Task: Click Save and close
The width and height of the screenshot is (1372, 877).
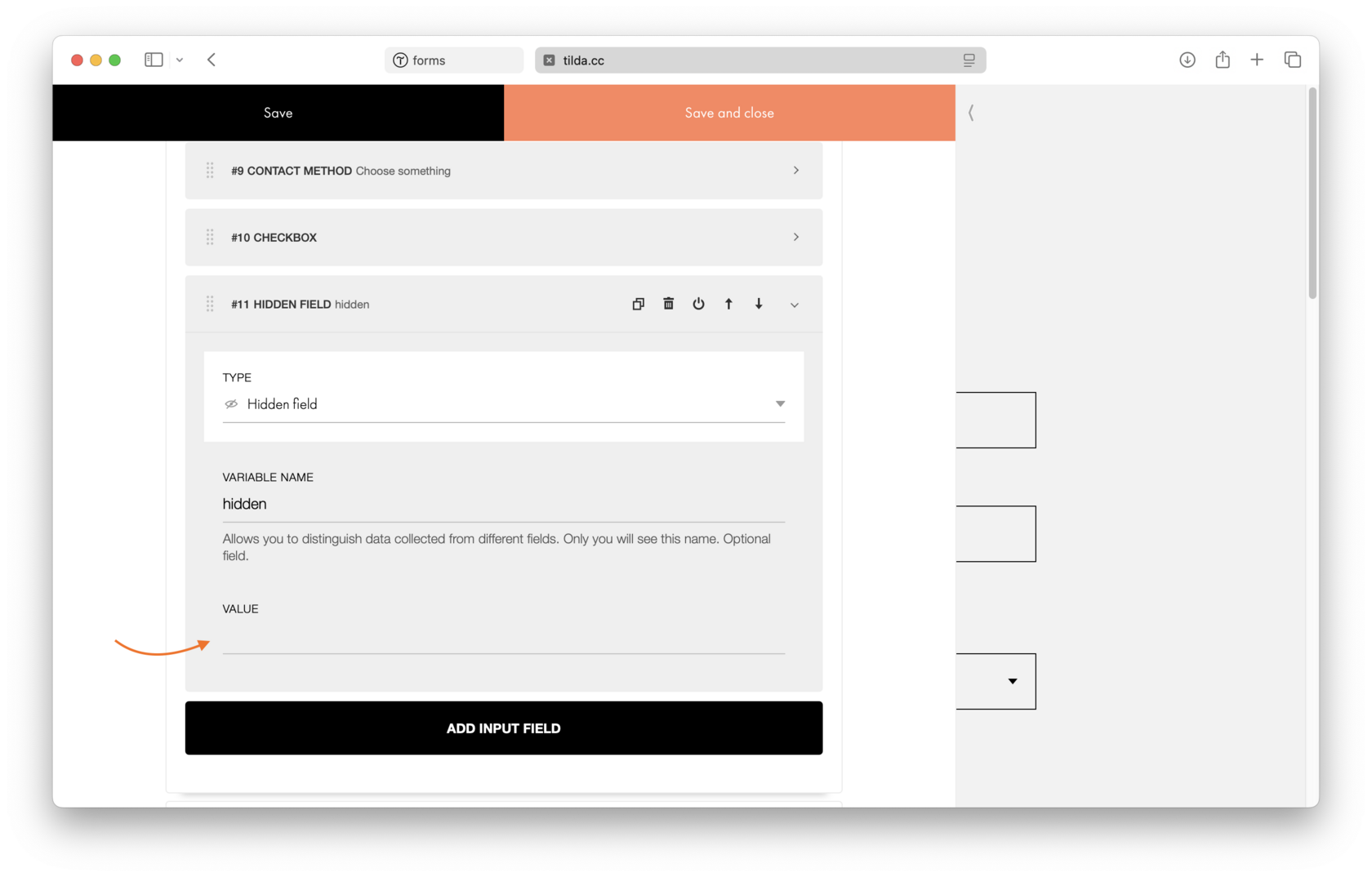Action: click(x=729, y=113)
